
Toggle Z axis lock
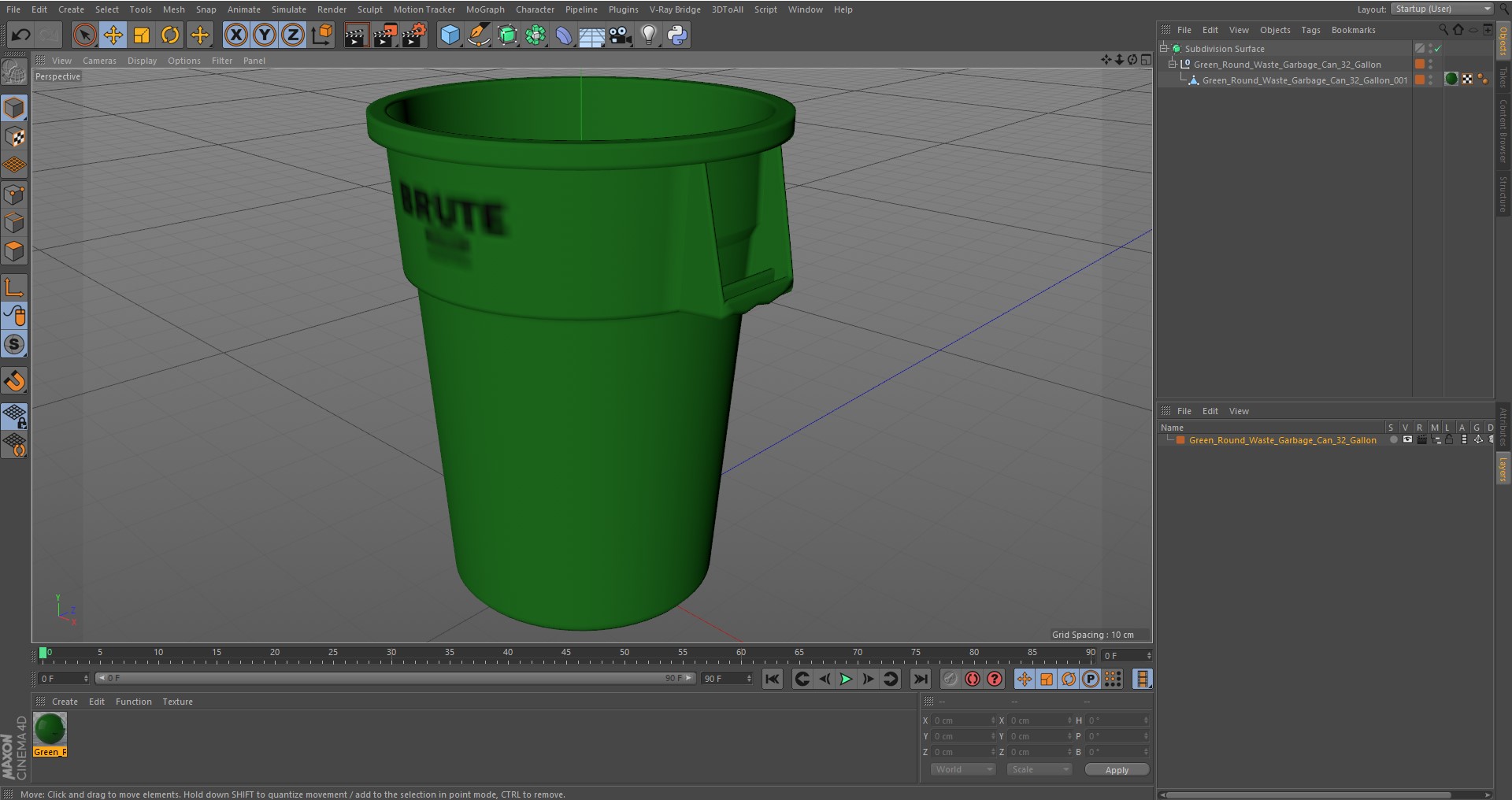coord(293,35)
